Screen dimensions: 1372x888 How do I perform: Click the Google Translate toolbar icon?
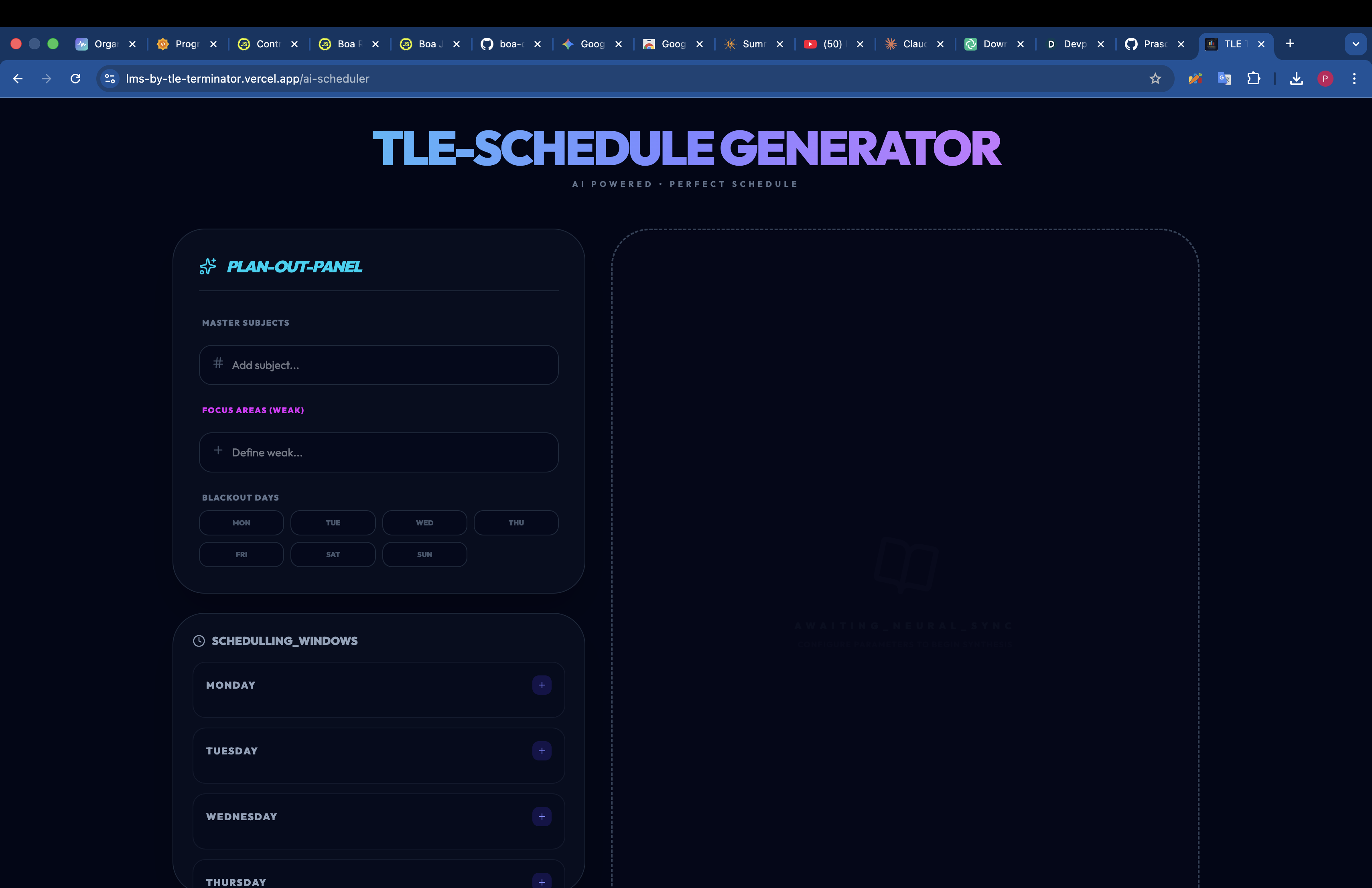(1224, 79)
